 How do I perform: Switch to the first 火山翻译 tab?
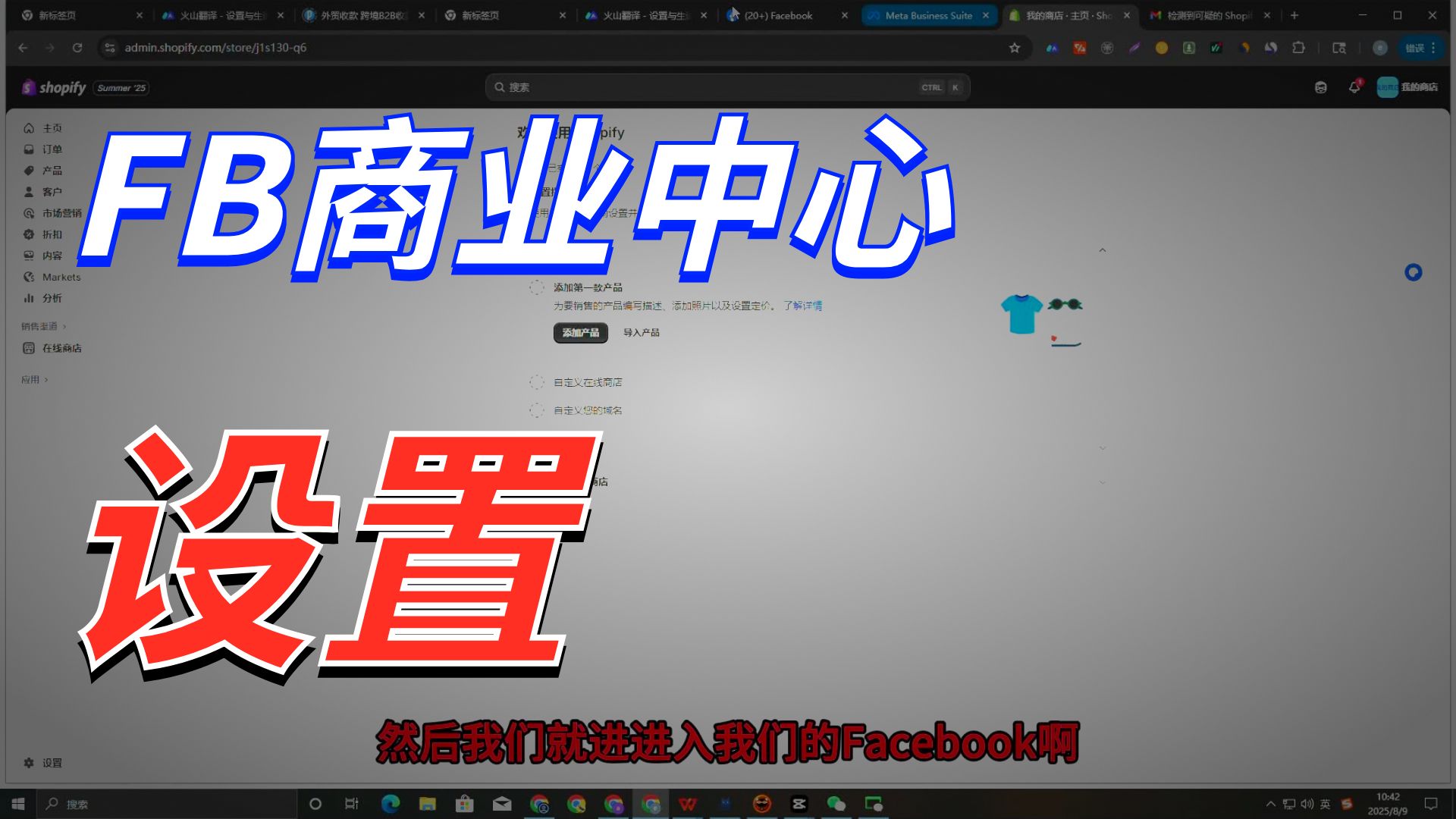pyautogui.click(x=222, y=15)
